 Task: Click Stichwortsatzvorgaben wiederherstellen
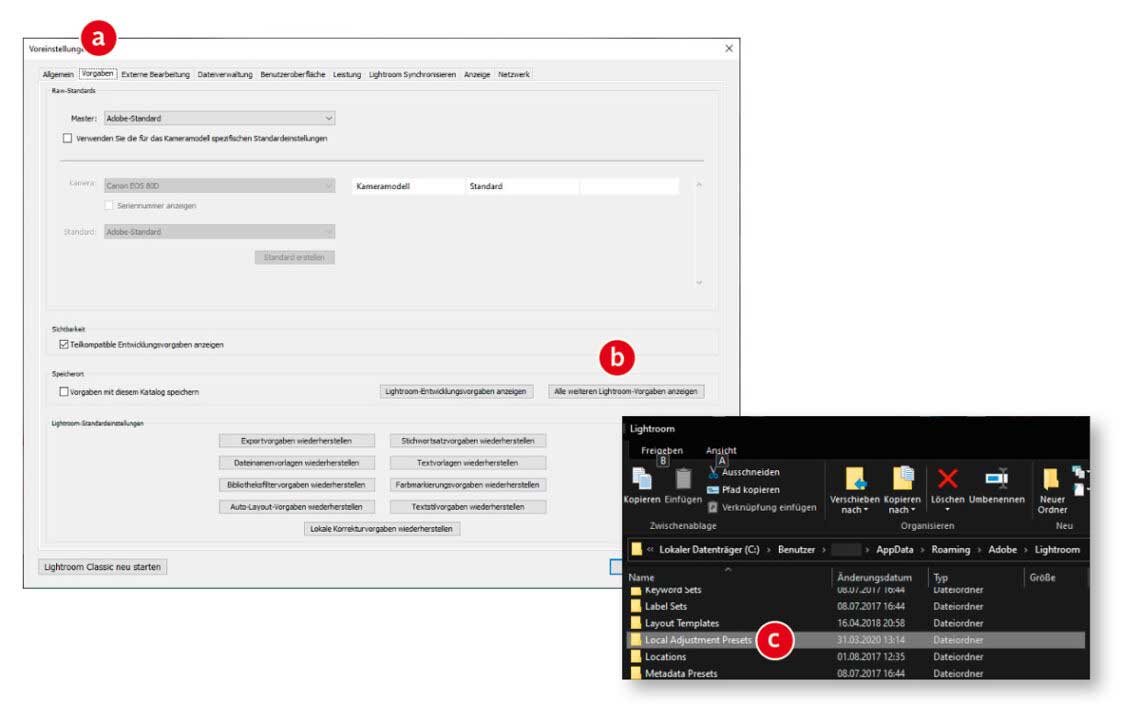coord(467,441)
